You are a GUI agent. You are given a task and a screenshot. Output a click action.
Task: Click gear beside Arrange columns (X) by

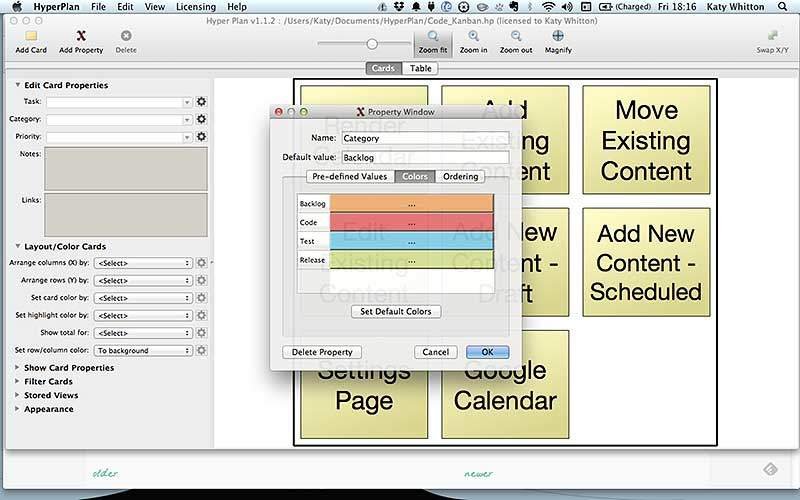[x=202, y=263]
